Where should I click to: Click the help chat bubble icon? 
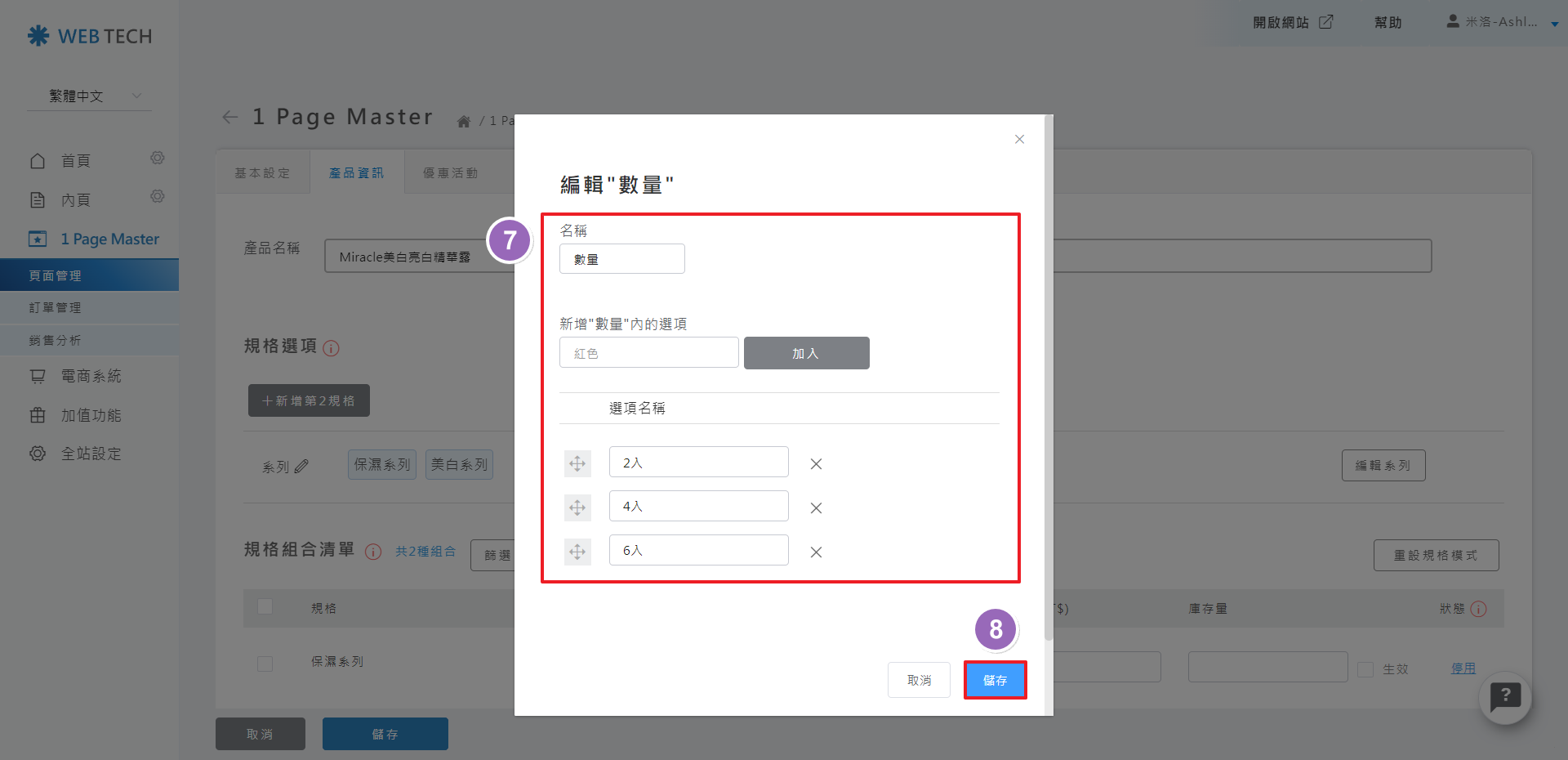(1504, 698)
